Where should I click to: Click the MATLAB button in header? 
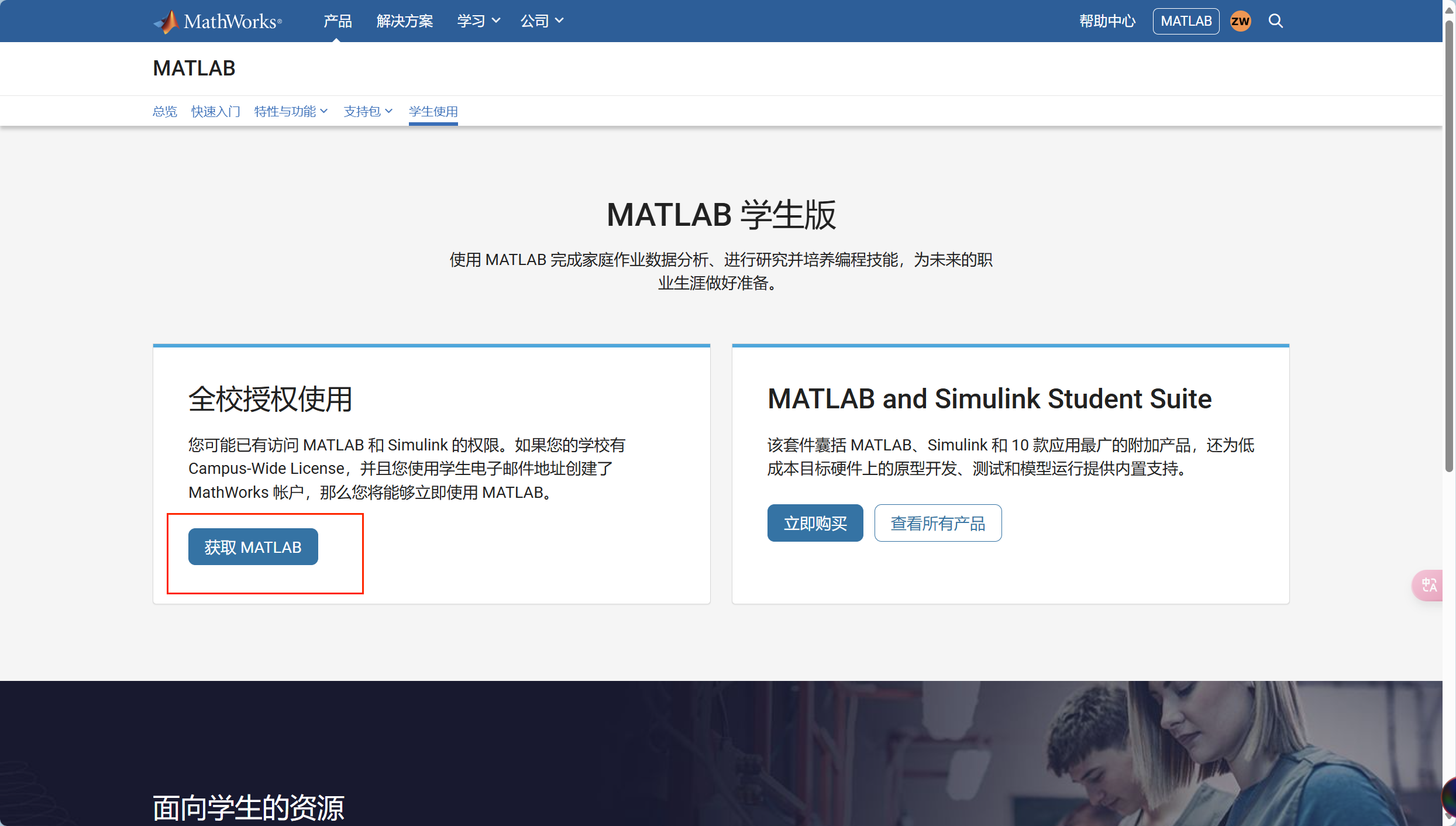(1186, 21)
